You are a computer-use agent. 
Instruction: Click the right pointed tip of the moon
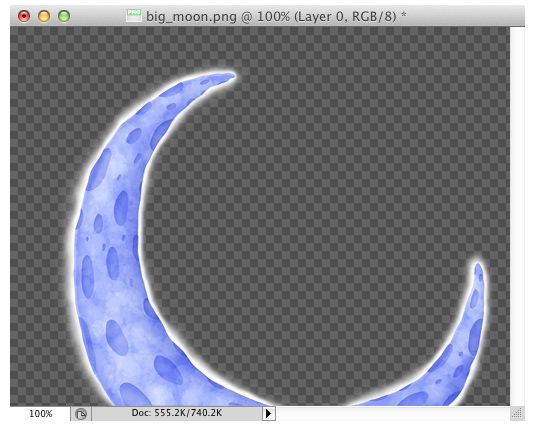point(478,268)
